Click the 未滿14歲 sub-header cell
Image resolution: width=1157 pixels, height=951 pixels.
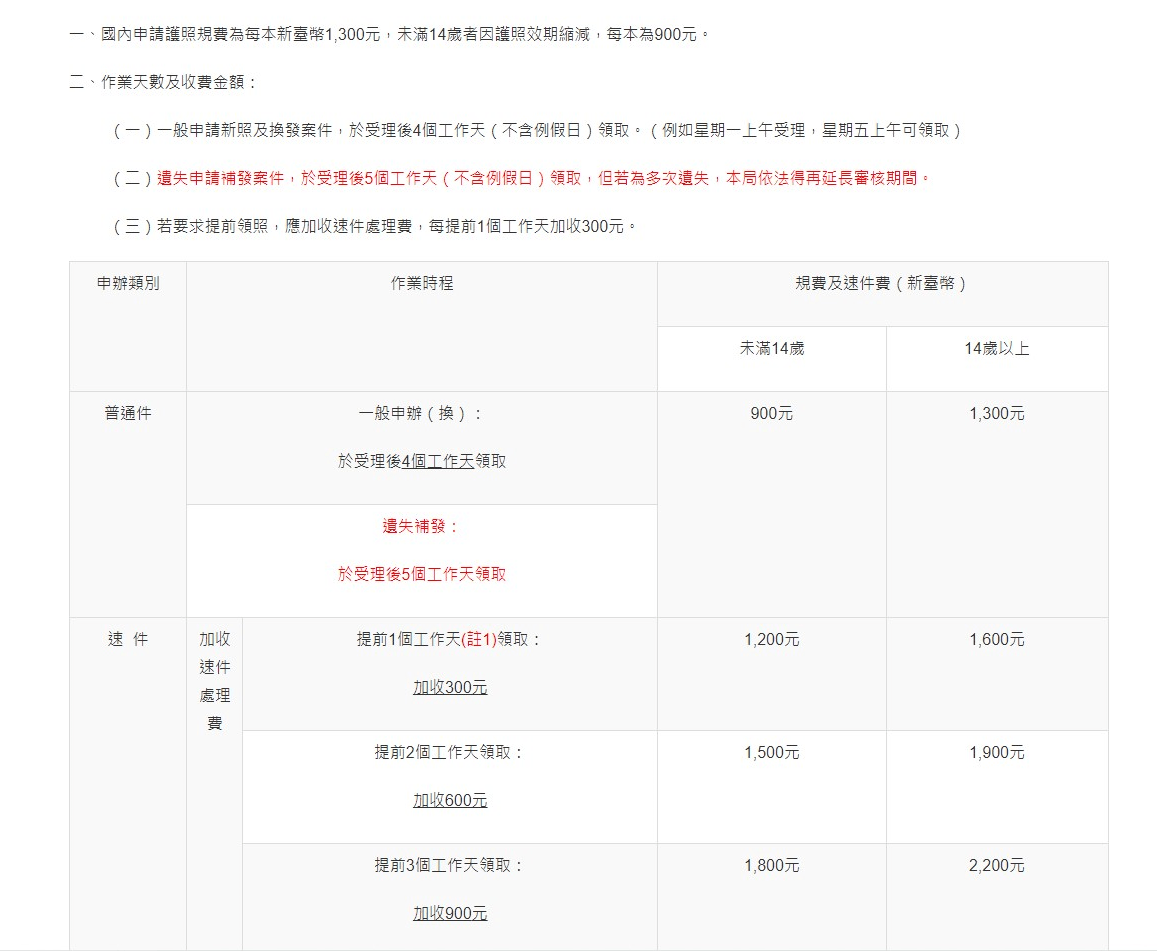coord(771,349)
